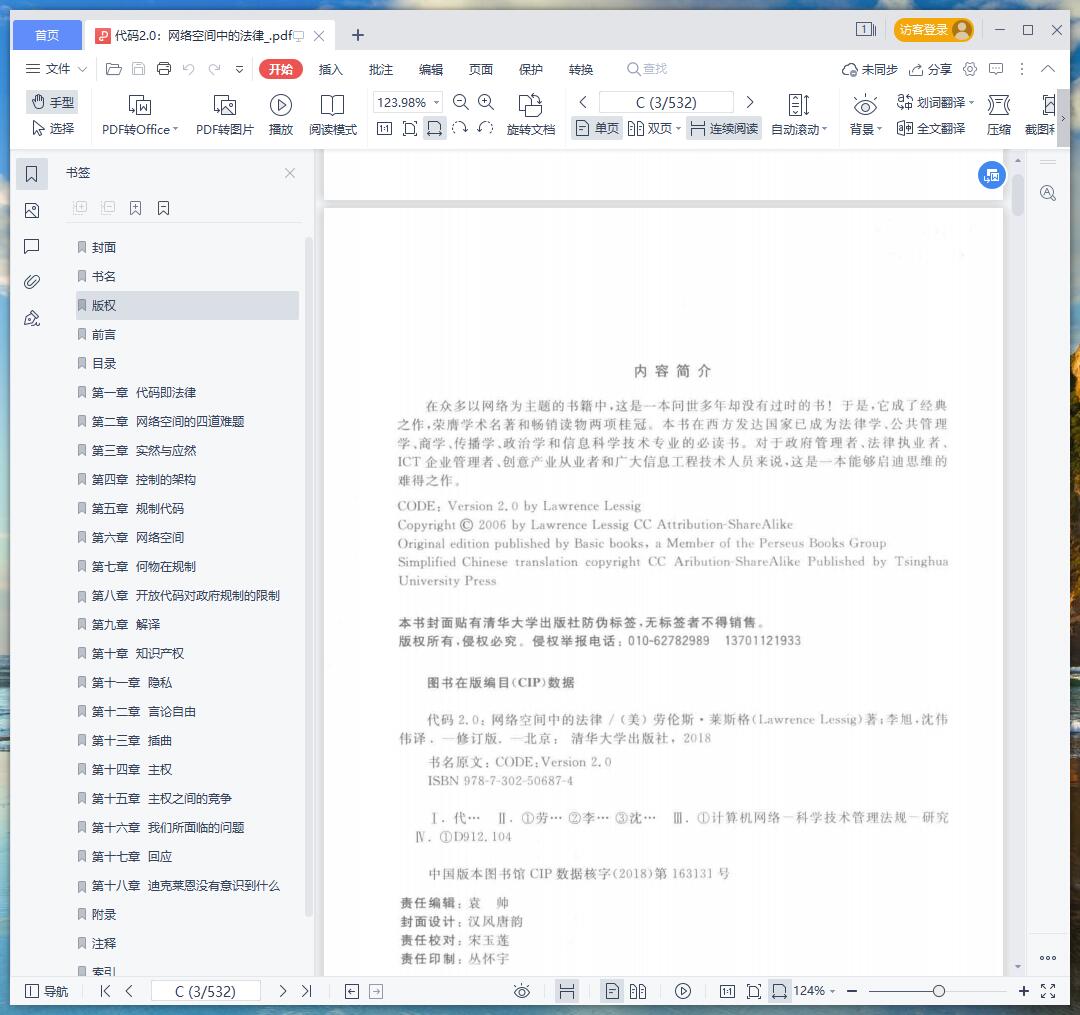Viewport: 1080px width, 1015px height.
Task: Click the zoom slider handle in status bar
Action: [x=938, y=991]
